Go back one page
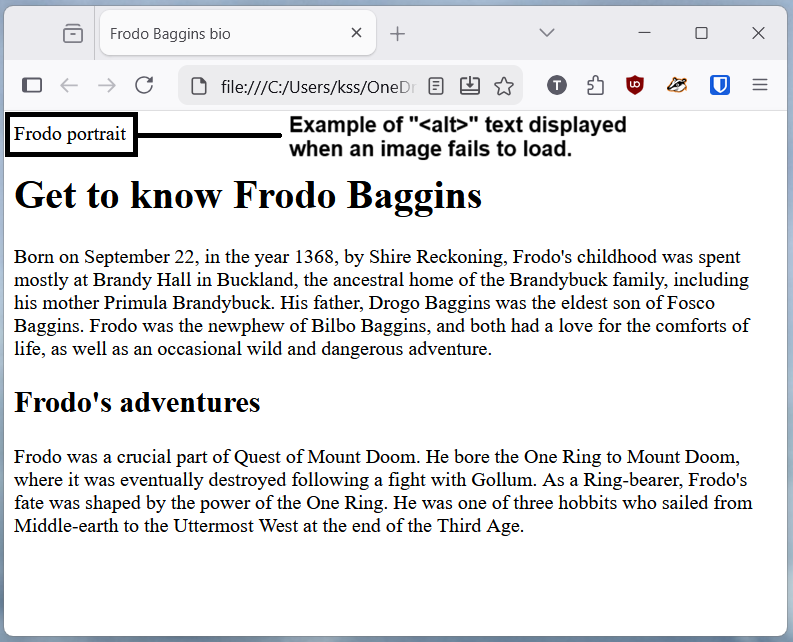The height and width of the screenshot is (642, 793). (69, 85)
